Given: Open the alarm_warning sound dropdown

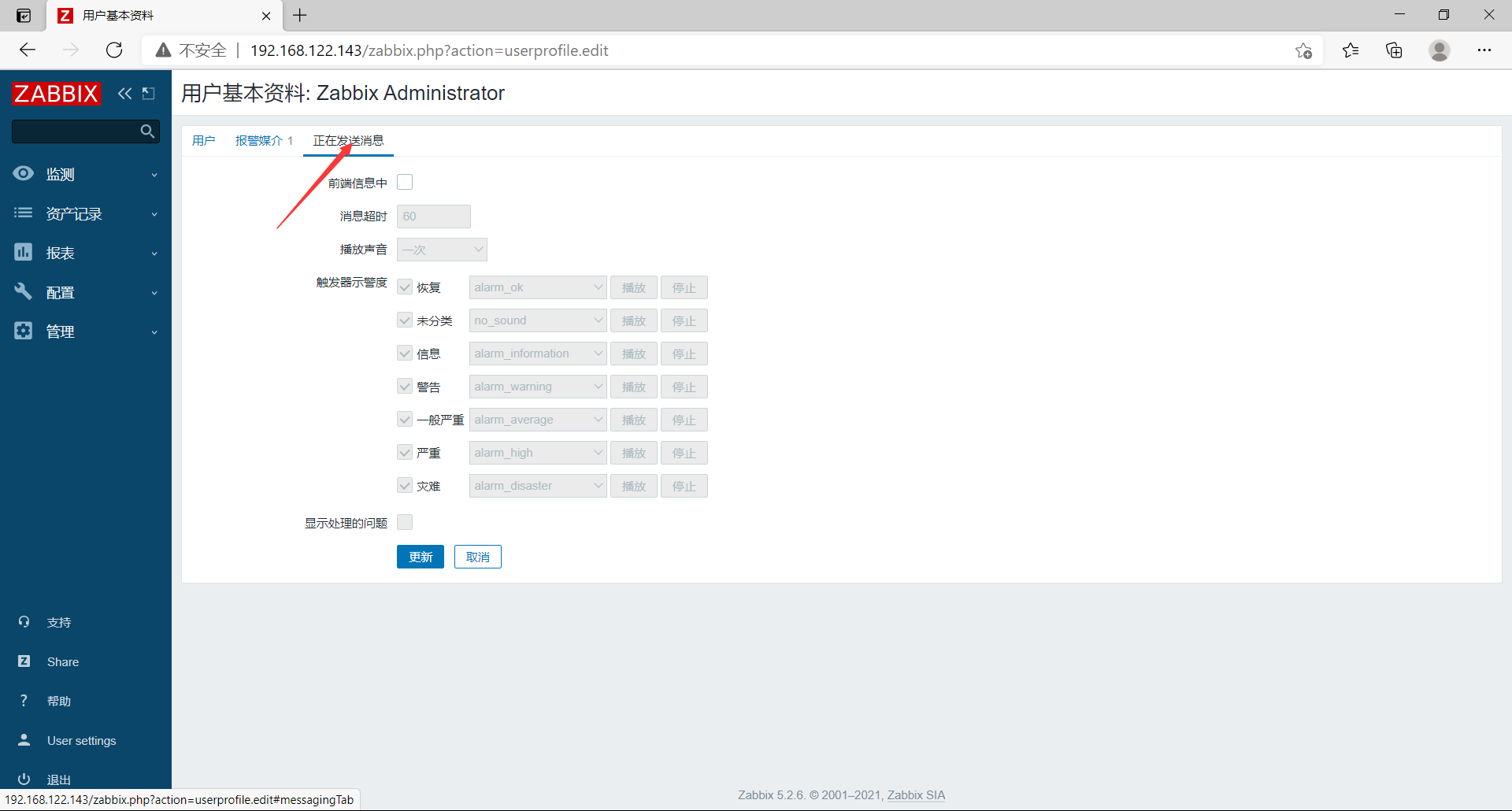Looking at the screenshot, I should (538, 387).
